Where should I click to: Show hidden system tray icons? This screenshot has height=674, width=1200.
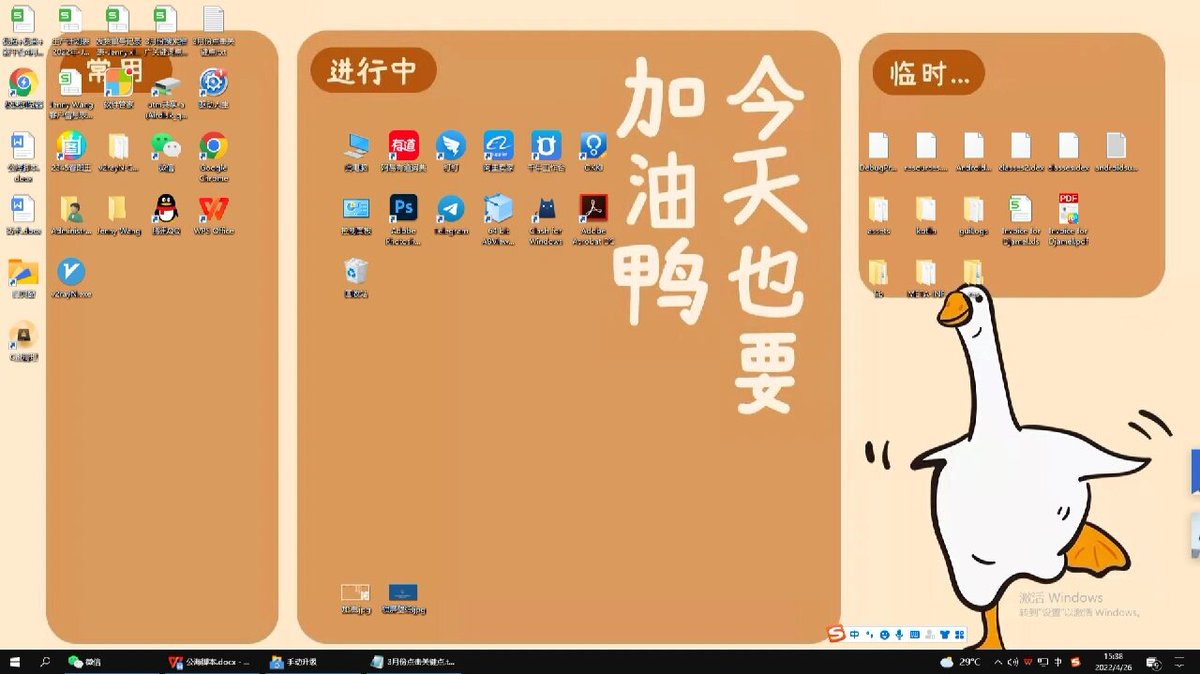(997, 662)
